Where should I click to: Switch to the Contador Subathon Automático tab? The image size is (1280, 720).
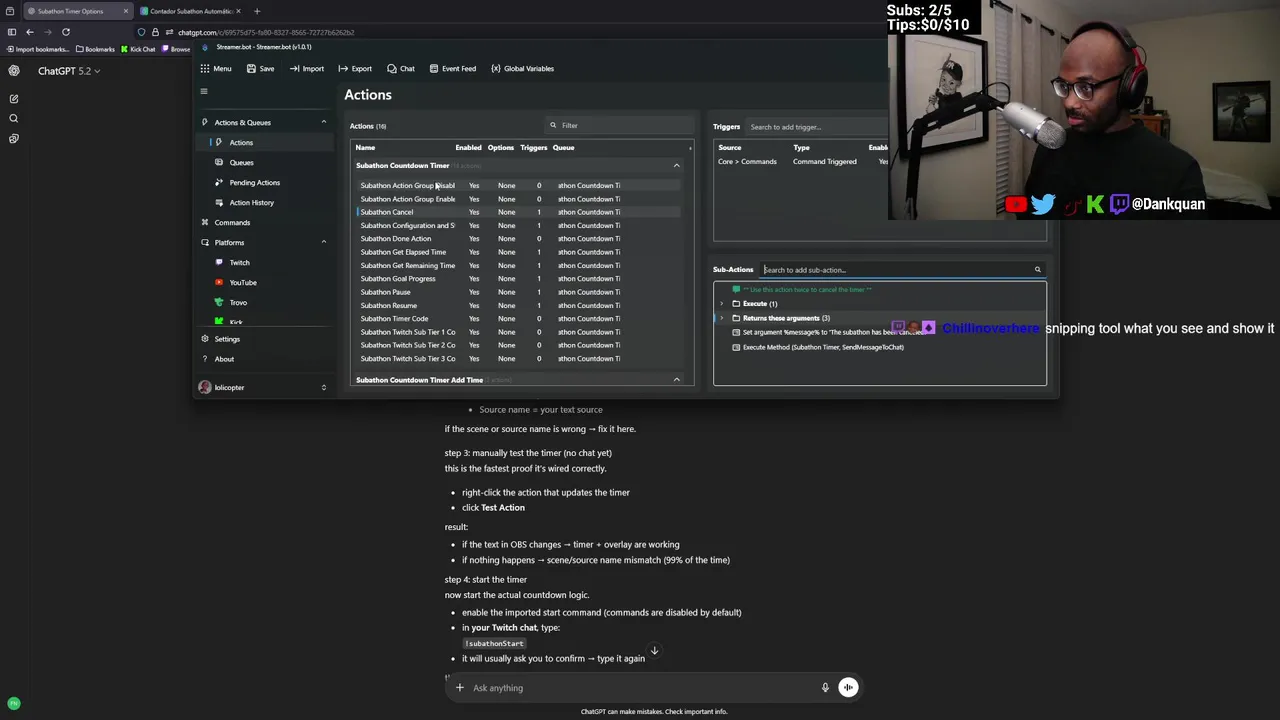[191, 11]
